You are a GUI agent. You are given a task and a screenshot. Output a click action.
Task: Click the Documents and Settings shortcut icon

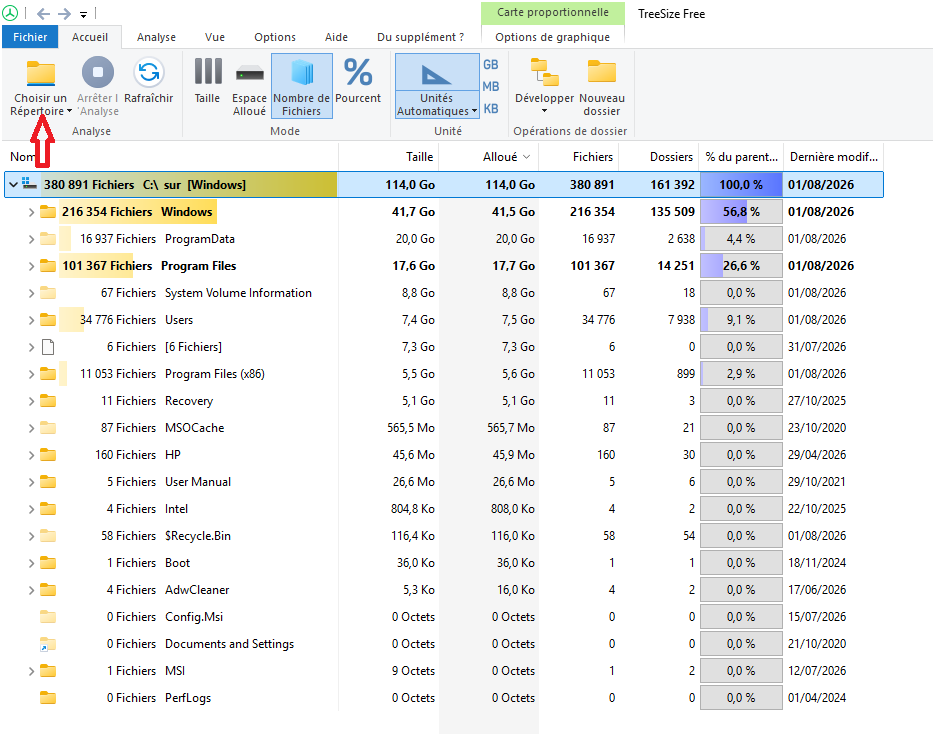point(48,644)
